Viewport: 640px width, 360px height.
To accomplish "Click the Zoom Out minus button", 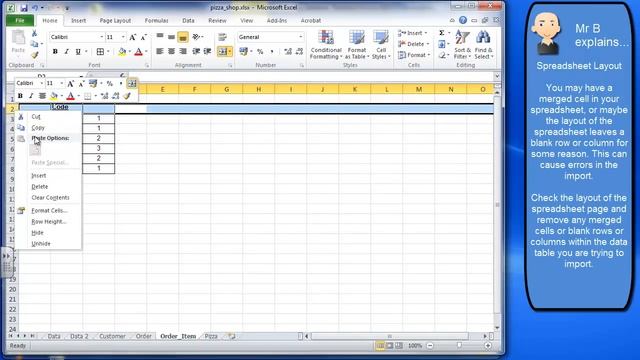I will [430, 346].
